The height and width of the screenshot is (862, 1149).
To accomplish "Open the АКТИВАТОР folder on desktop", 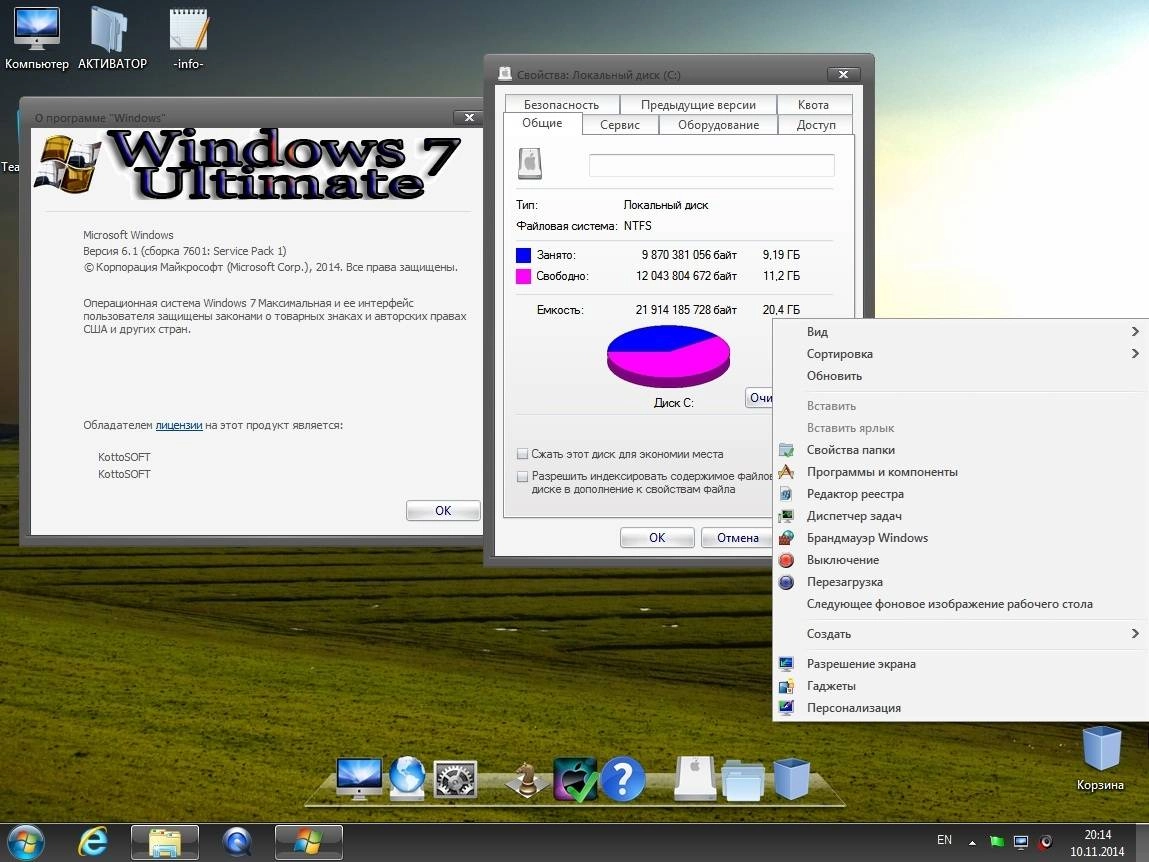I will (x=111, y=37).
